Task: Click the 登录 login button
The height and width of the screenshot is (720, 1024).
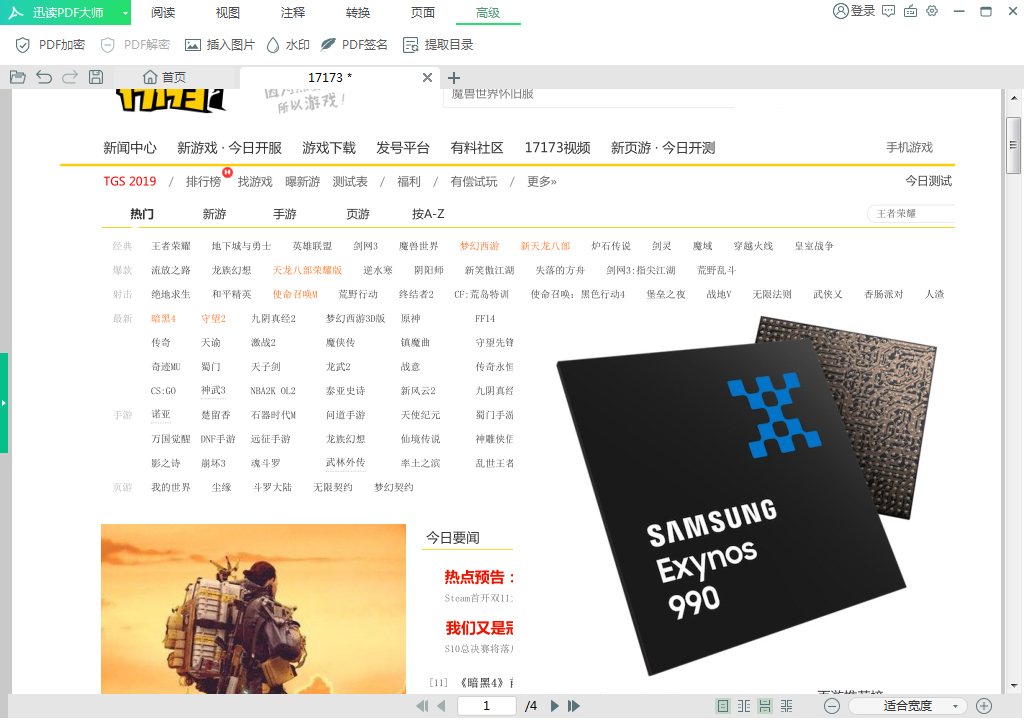Action: 858,12
